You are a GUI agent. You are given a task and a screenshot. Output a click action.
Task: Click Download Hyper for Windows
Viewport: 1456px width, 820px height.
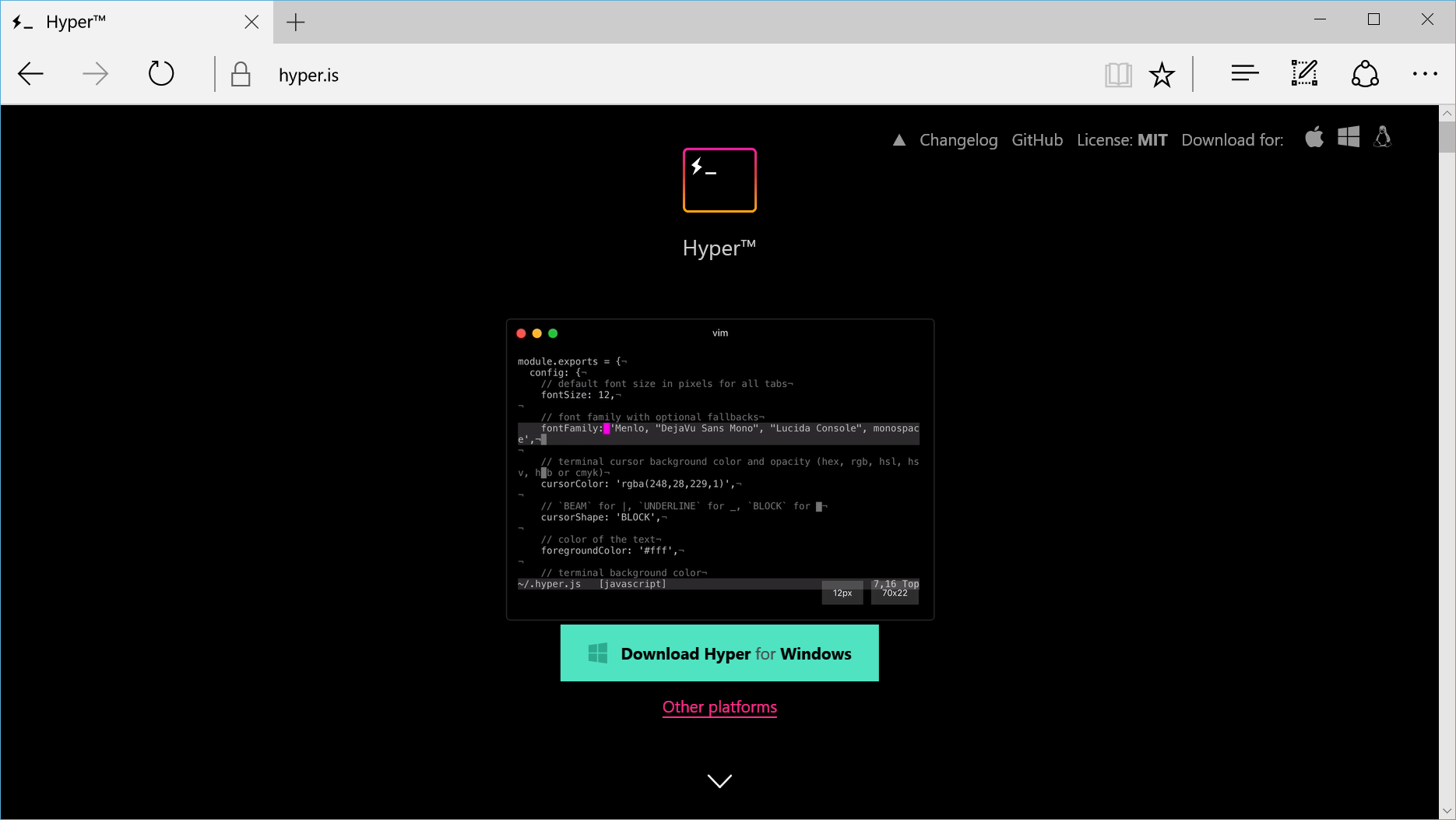tap(719, 653)
